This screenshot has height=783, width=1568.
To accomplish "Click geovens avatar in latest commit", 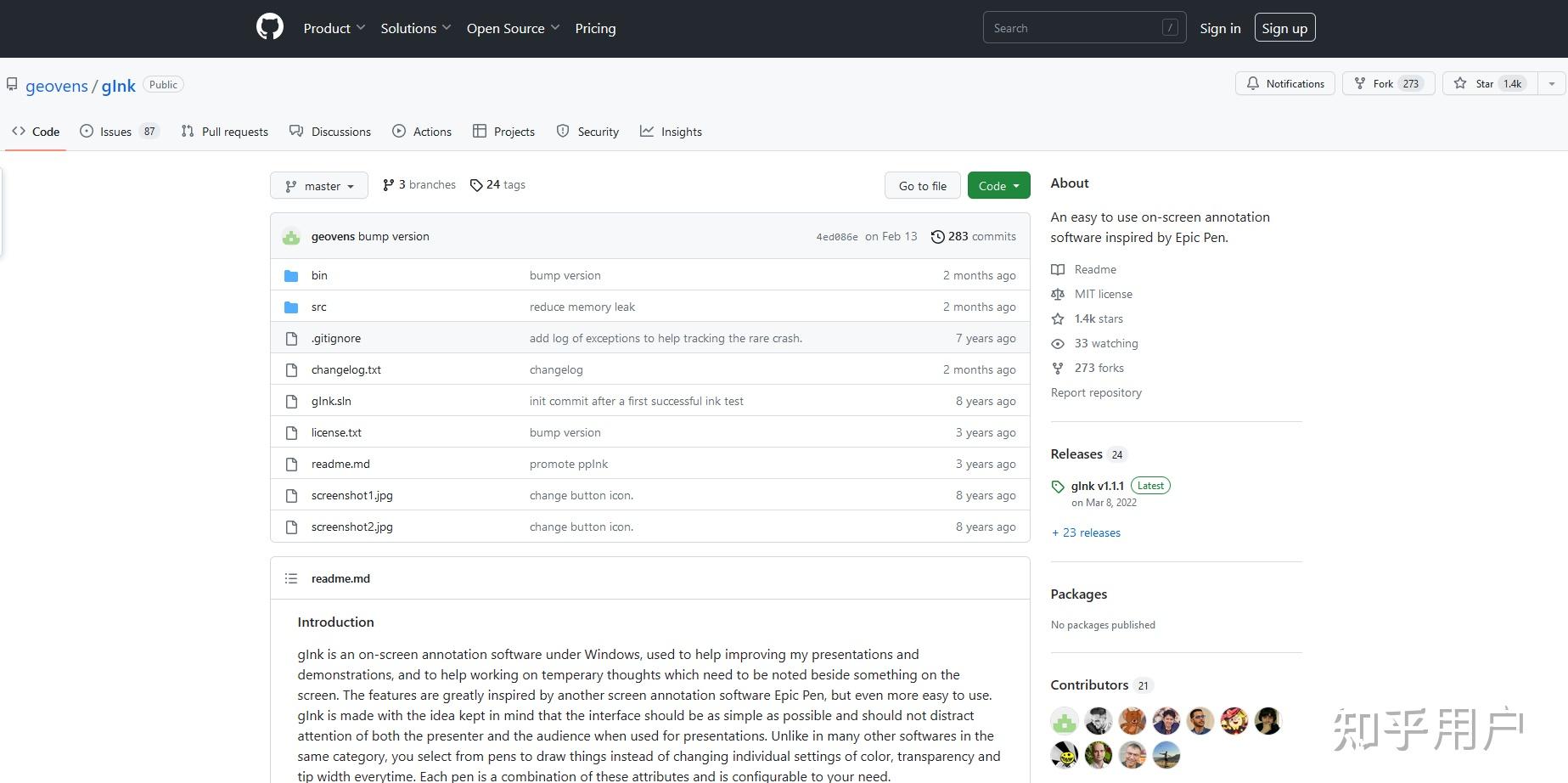I will [291, 237].
